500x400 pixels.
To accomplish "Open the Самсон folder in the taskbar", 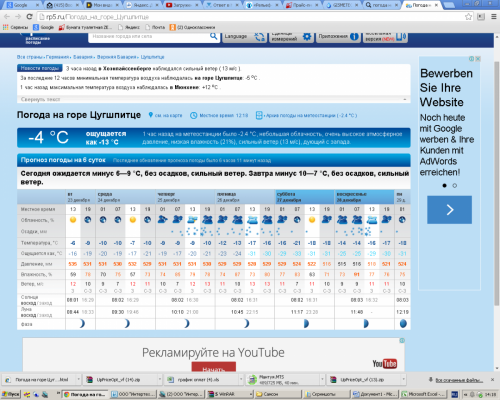I will pos(278,394).
